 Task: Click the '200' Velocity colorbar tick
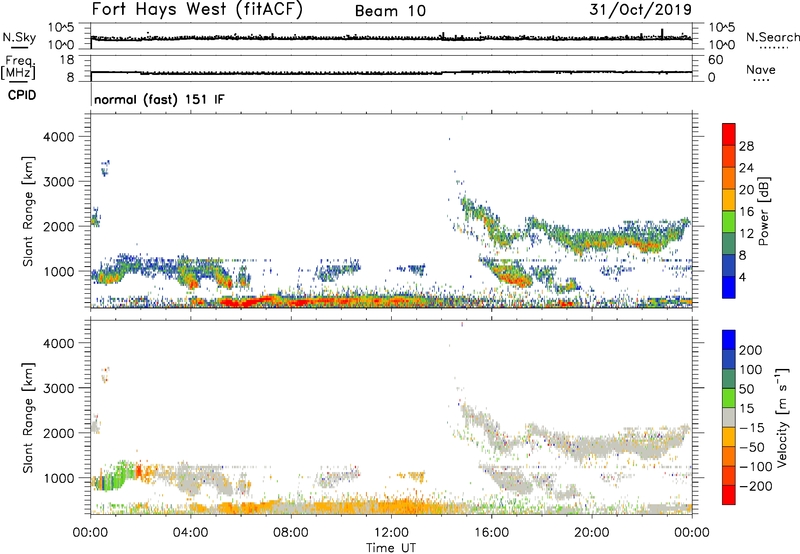pos(750,350)
